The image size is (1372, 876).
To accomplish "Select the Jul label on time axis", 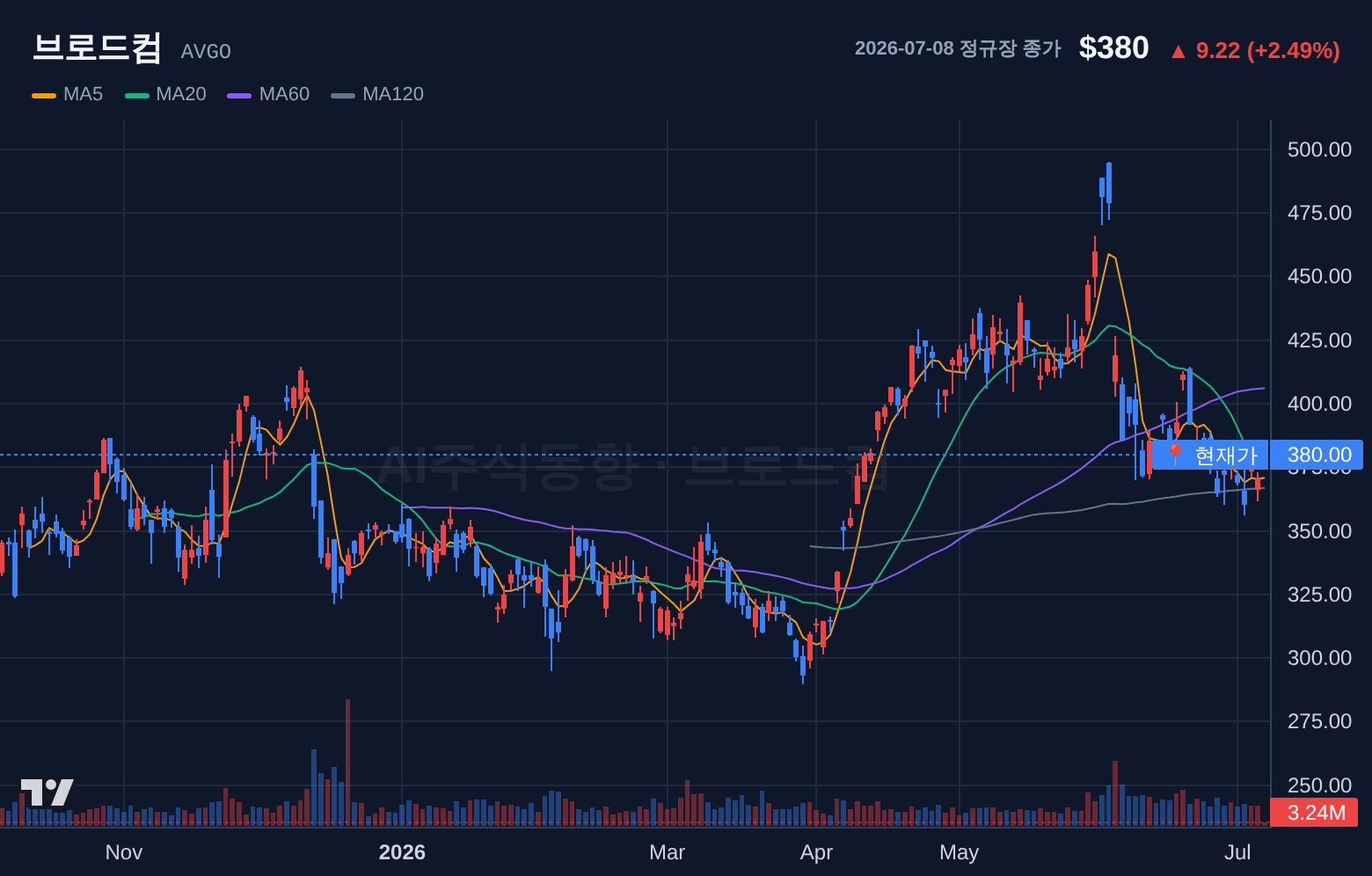I will 1237,852.
